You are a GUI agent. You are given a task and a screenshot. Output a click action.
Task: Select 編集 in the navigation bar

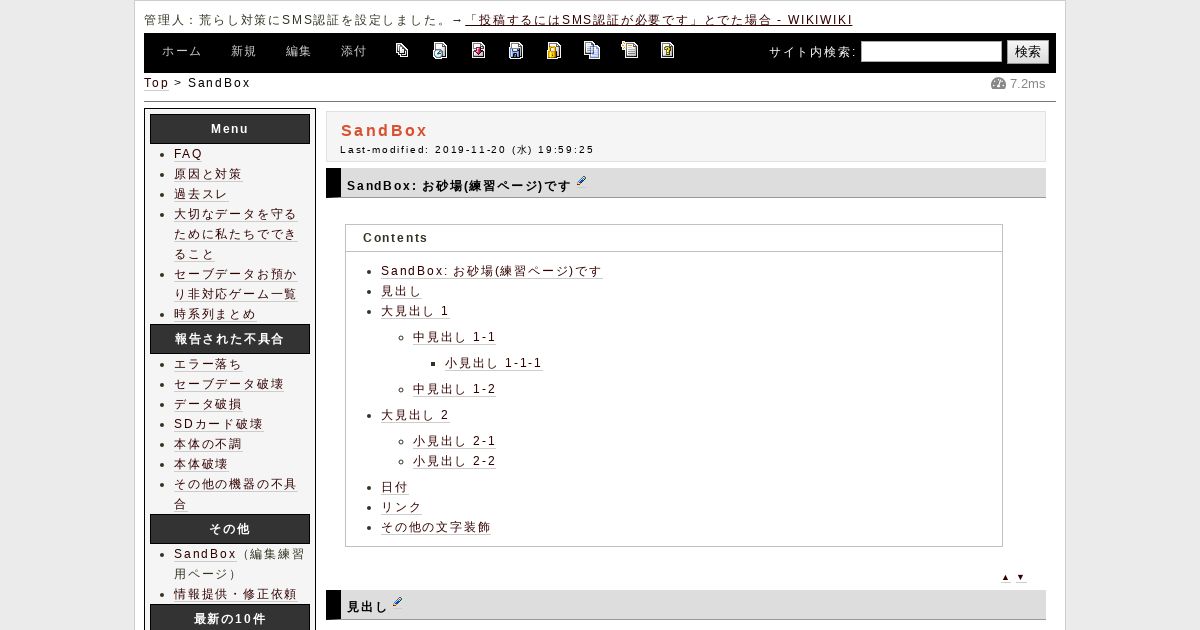(298, 52)
